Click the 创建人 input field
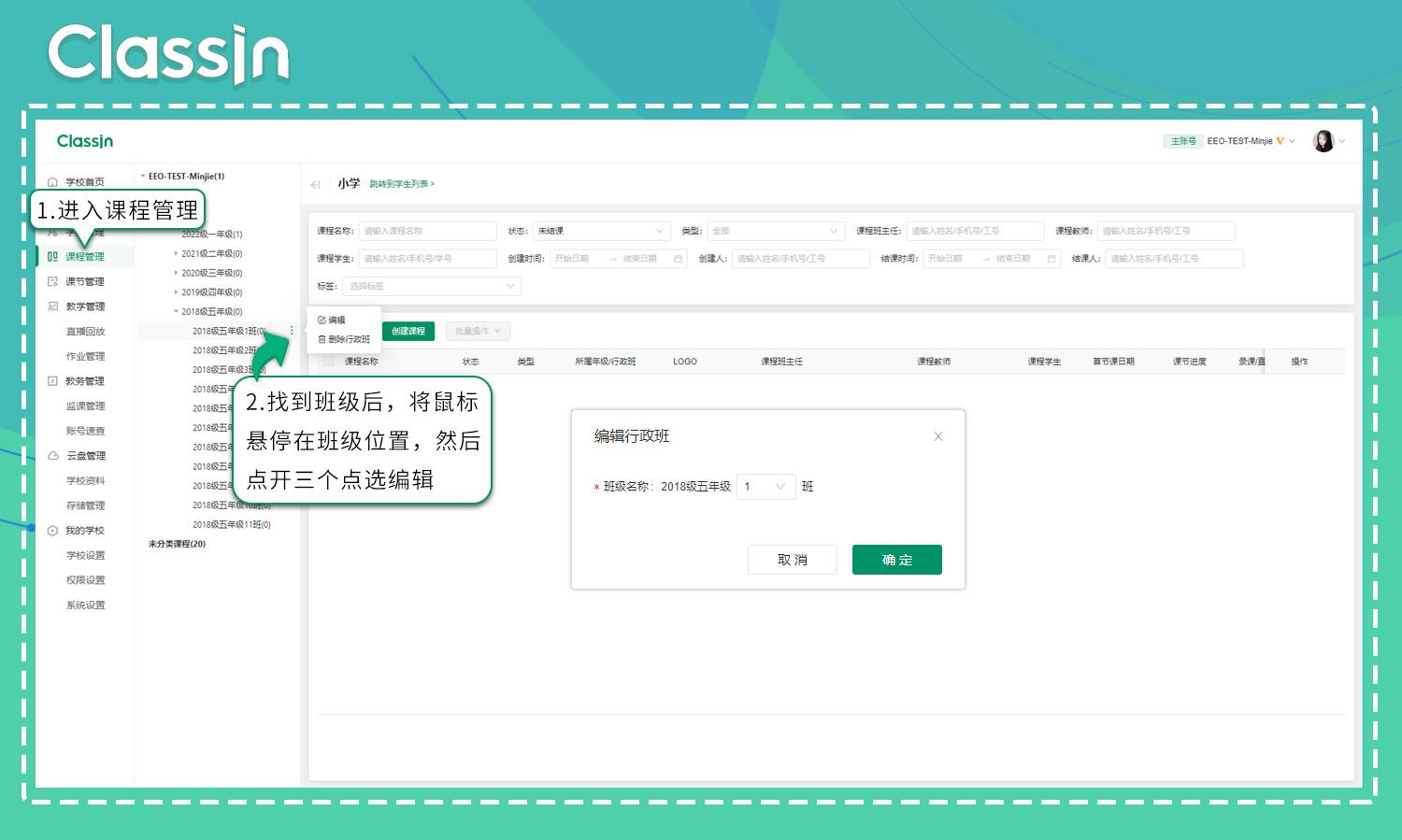The image size is (1402, 840). click(800, 259)
